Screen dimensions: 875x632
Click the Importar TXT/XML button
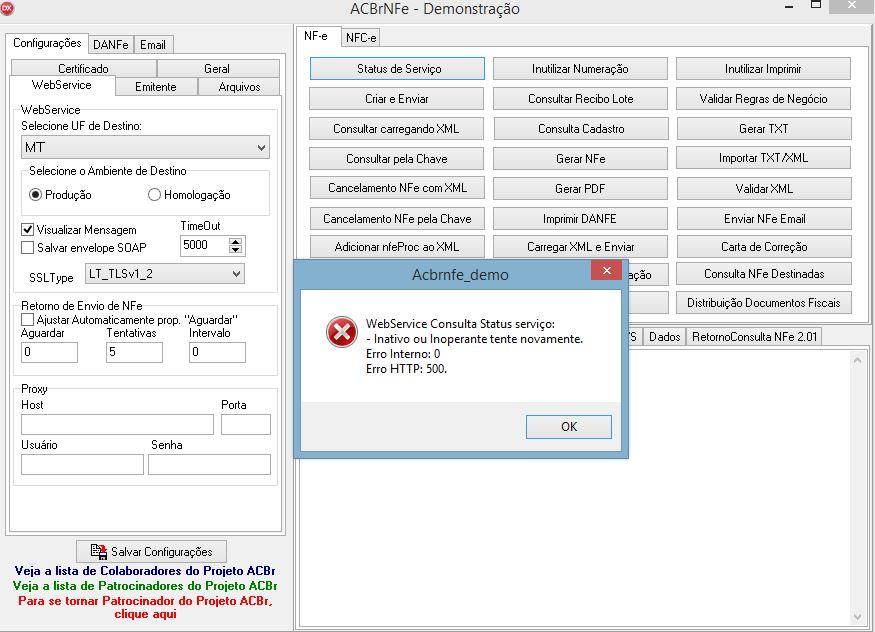click(x=763, y=158)
